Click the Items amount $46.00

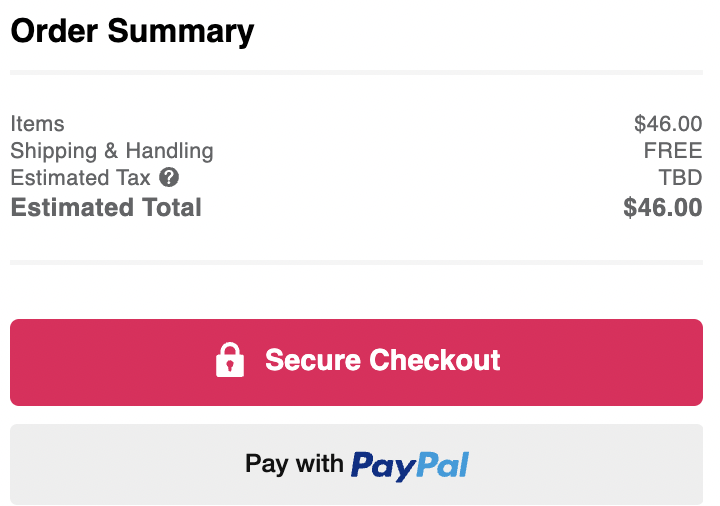click(668, 124)
